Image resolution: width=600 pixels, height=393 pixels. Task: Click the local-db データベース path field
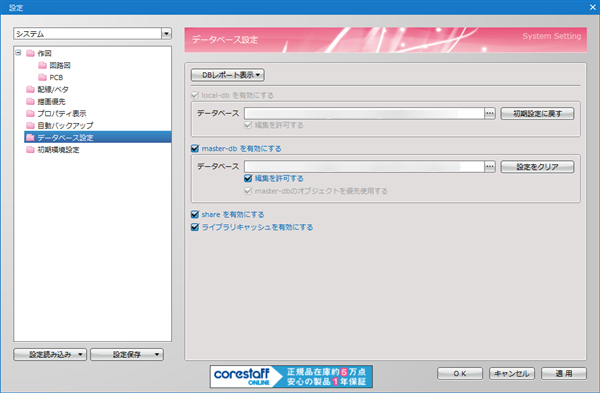click(364, 113)
